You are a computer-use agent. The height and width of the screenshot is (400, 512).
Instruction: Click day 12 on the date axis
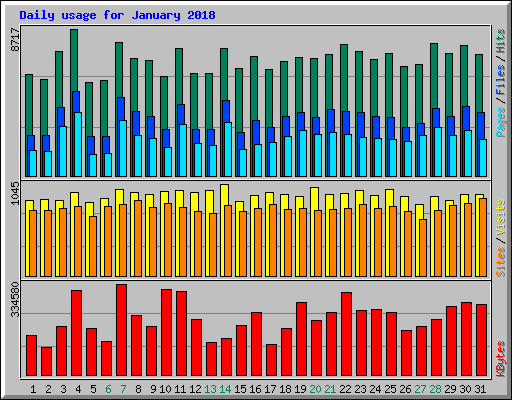(x=195, y=389)
